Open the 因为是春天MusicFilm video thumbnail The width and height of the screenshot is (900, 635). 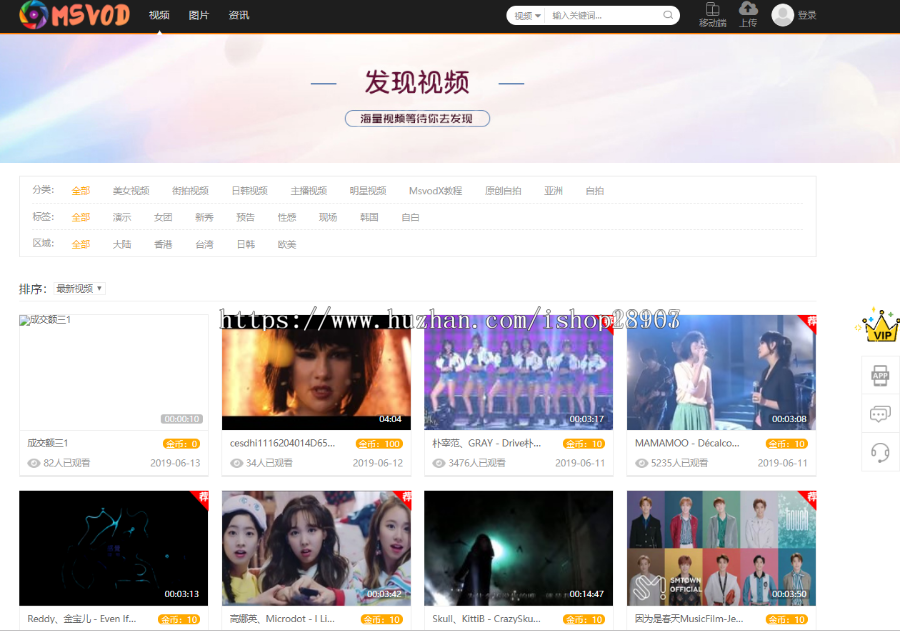721,548
